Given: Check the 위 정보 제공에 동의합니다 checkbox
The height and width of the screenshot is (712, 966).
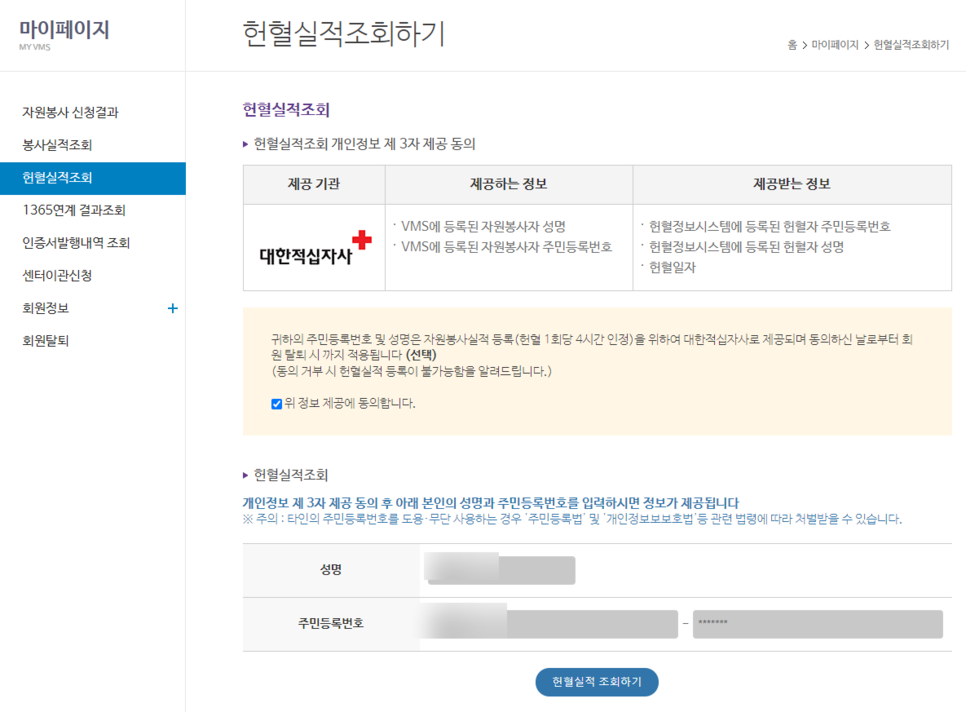Looking at the screenshot, I should (277, 404).
